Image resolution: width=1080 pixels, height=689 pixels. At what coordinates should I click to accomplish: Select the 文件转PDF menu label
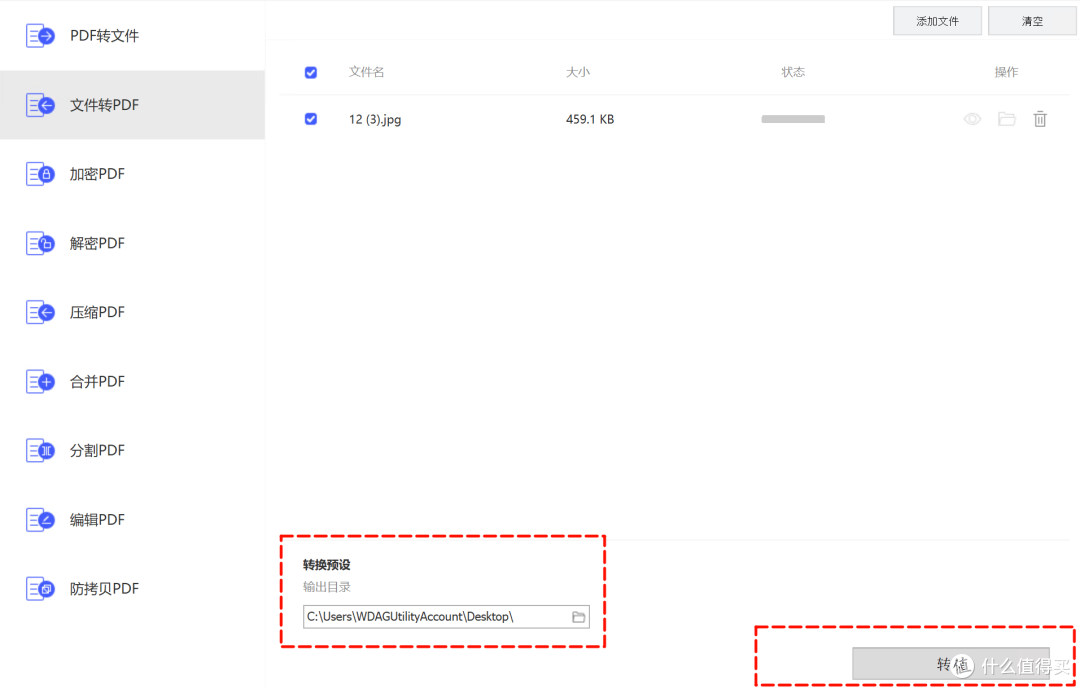click(x=104, y=105)
